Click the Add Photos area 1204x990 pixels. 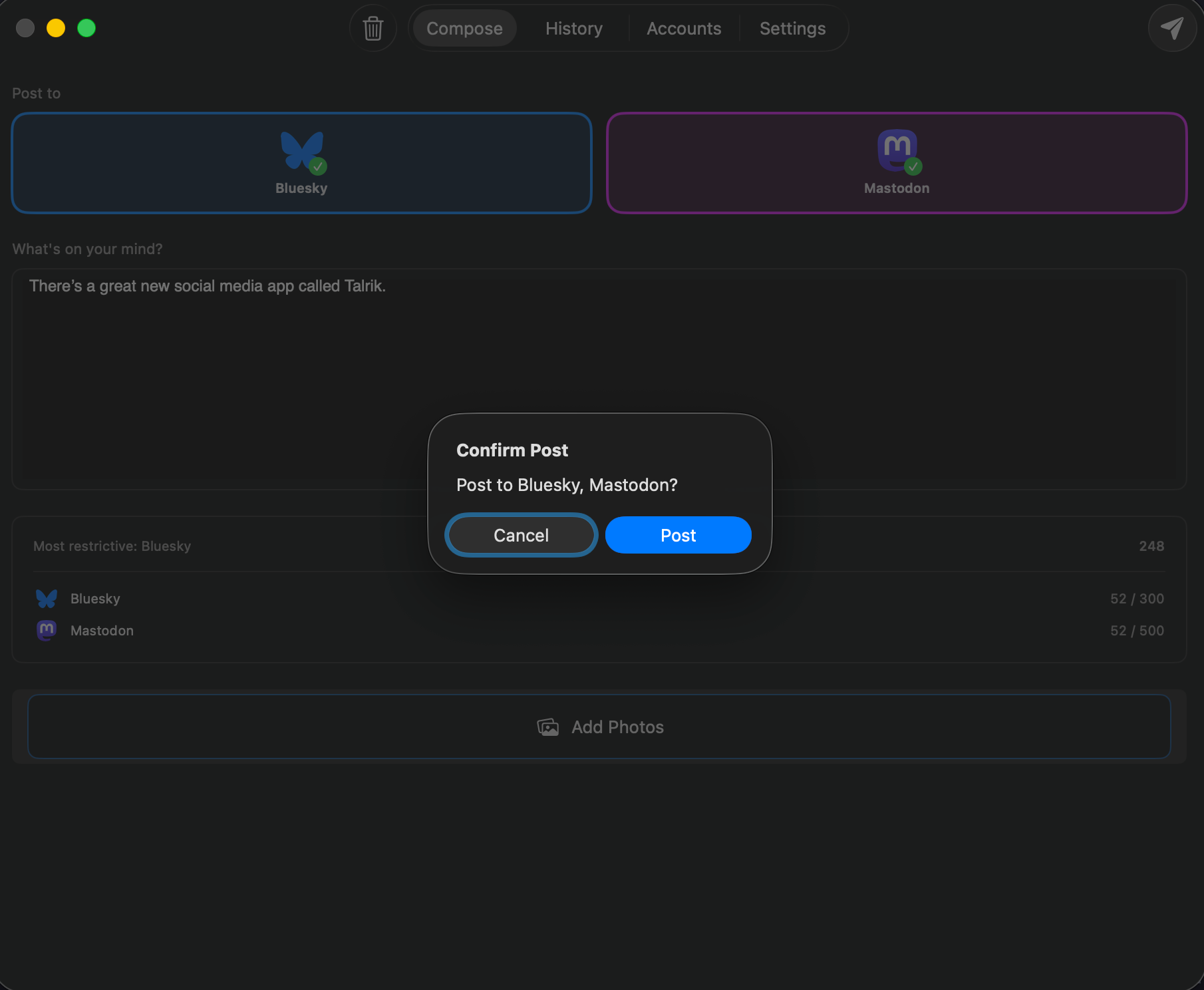click(x=599, y=727)
